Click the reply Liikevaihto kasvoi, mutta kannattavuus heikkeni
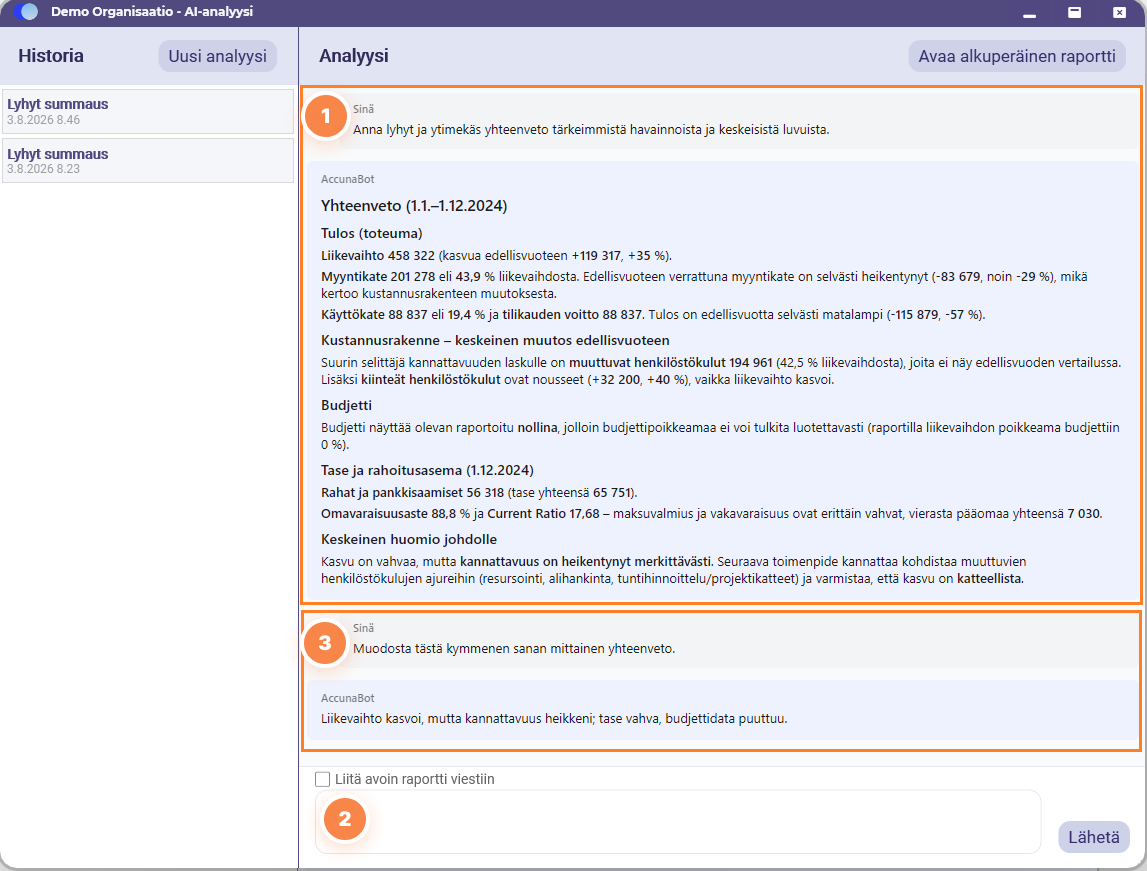The width and height of the screenshot is (1147, 871). (x=554, y=719)
